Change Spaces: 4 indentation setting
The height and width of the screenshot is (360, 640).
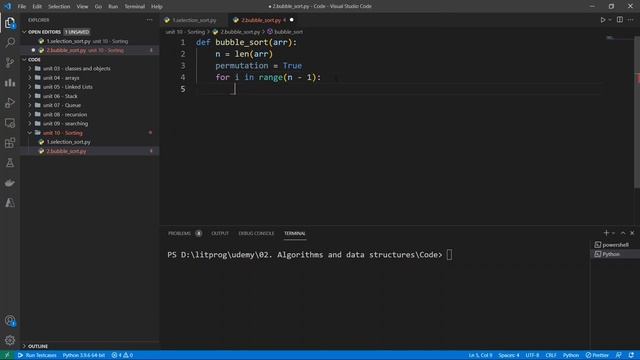coord(509,355)
